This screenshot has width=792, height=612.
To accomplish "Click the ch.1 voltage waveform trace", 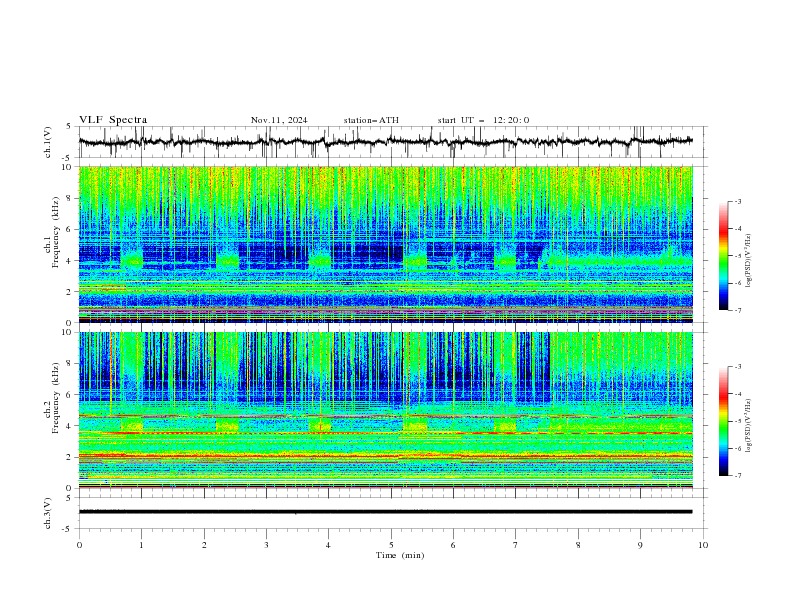I will point(385,142).
